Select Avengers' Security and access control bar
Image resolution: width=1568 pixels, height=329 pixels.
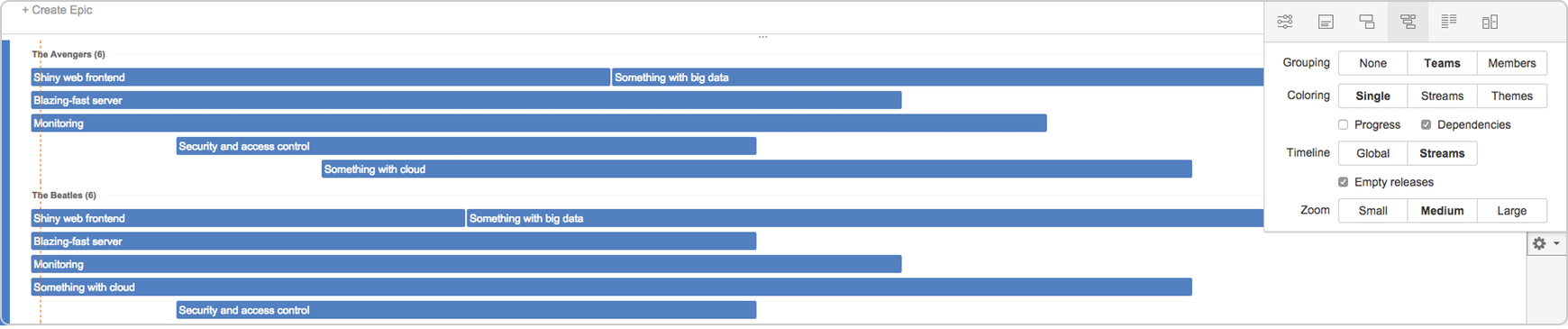466,146
